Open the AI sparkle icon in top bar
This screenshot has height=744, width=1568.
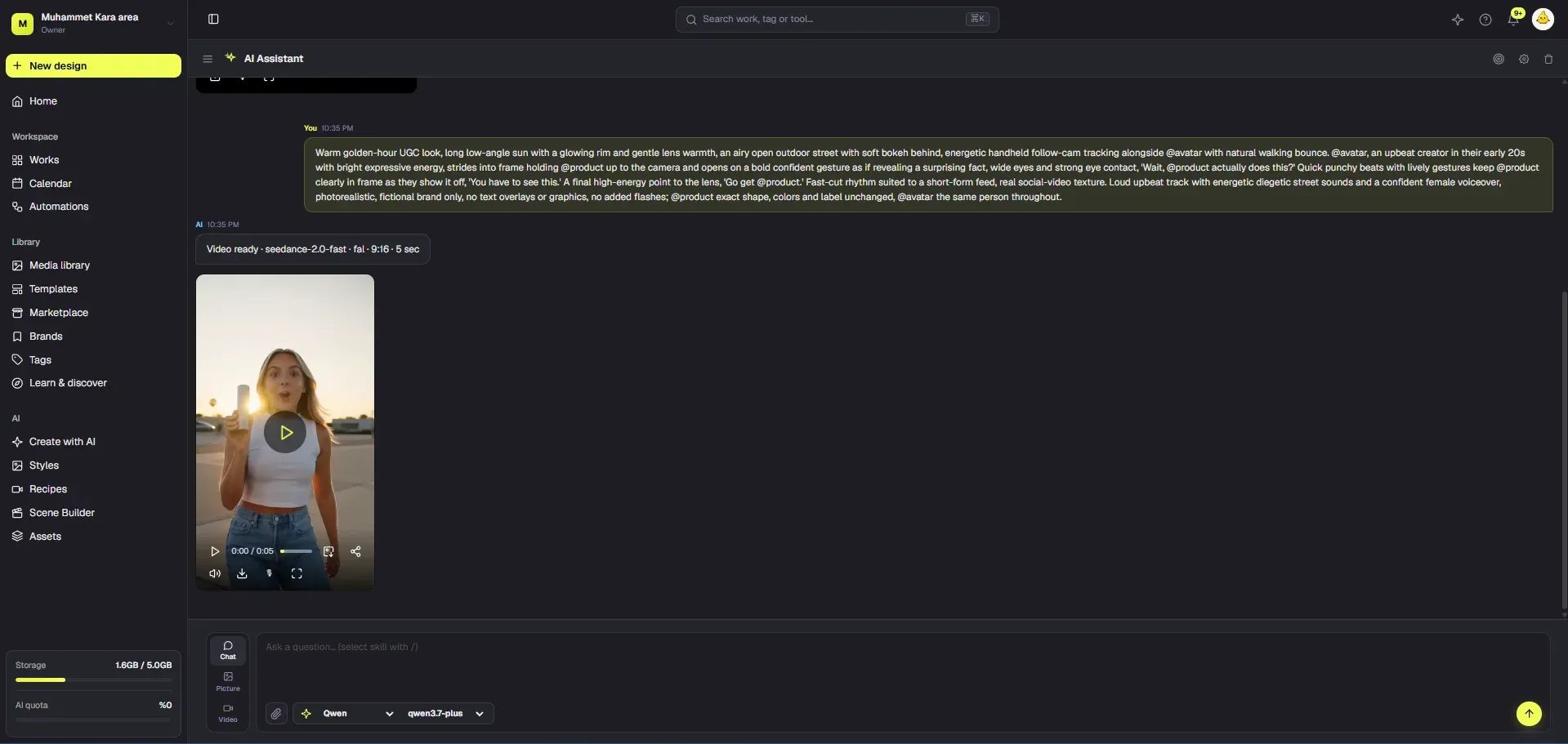pyautogui.click(x=1458, y=20)
